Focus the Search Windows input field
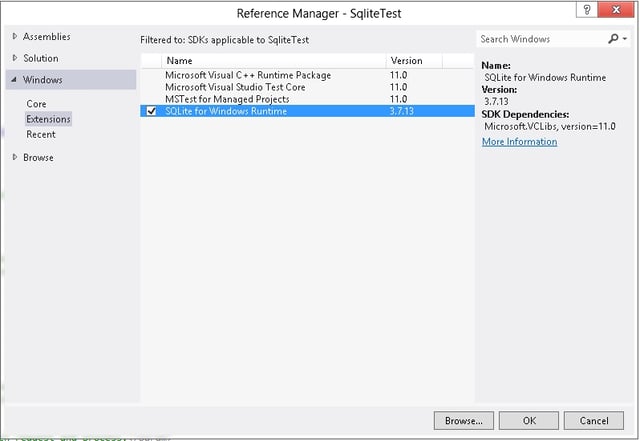The height and width of the screenshot is (441, 640). click(x=542, y=39)
